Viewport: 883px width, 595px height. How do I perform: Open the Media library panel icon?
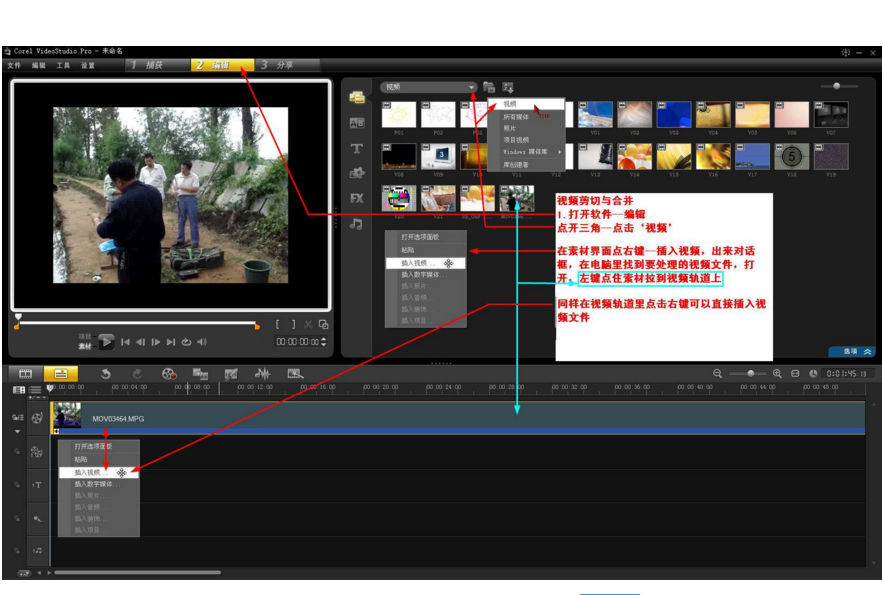[x=357, y=97]
